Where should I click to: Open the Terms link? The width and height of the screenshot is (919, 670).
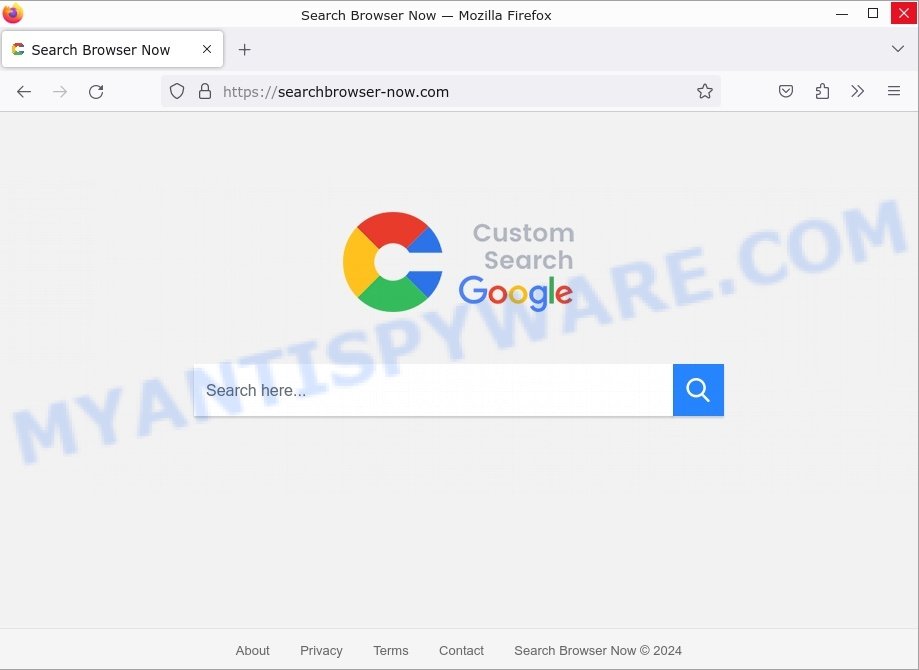point(391,651)
